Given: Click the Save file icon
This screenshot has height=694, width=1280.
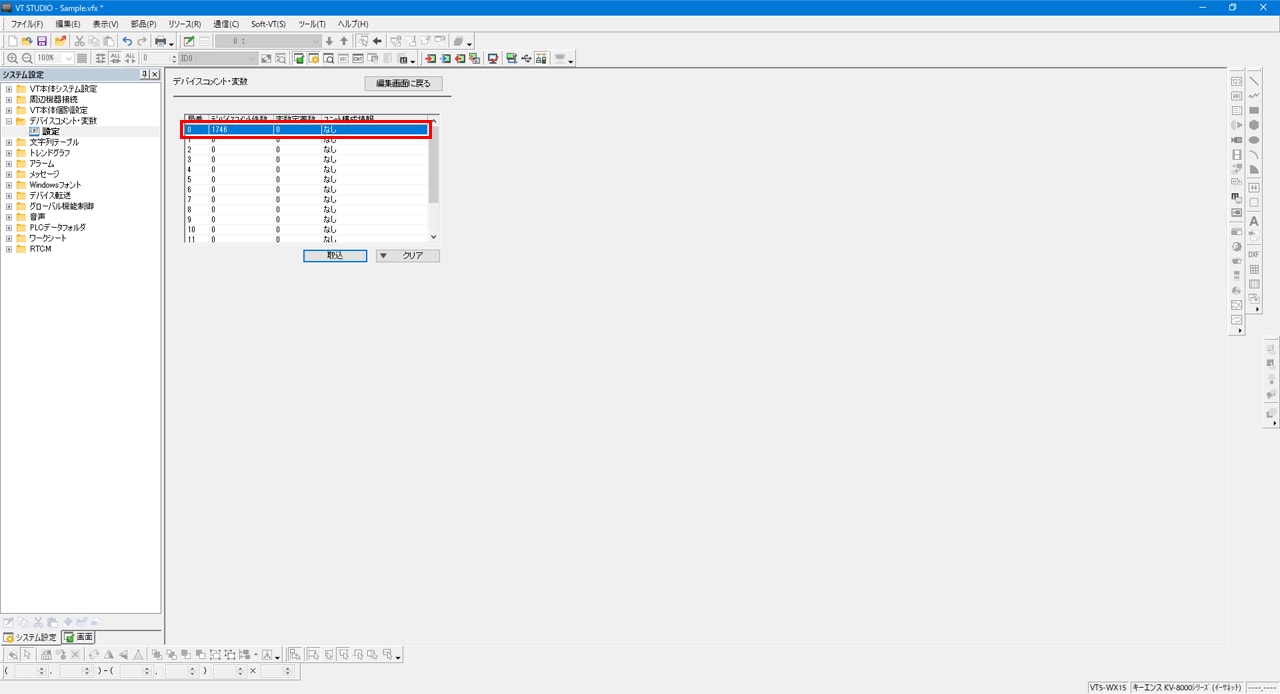Looking at the screenshot, I should point(42,41).
